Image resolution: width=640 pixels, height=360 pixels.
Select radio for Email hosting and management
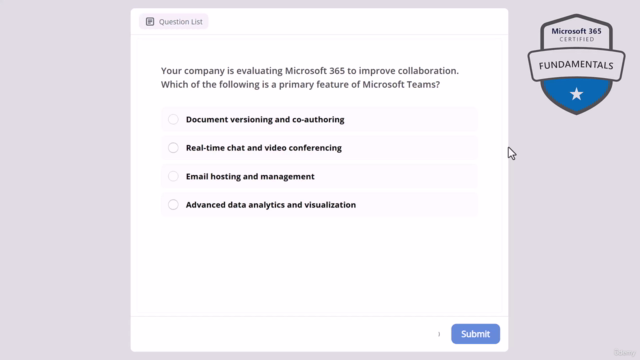coord(173,176)
